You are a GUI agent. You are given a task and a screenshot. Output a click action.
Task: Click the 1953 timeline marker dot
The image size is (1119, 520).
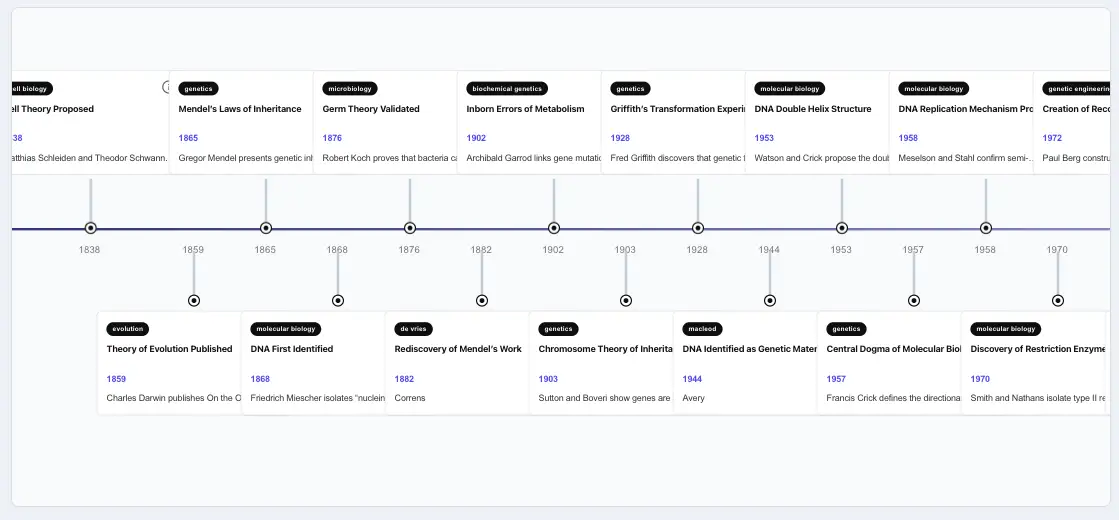[x=841, y=228]
